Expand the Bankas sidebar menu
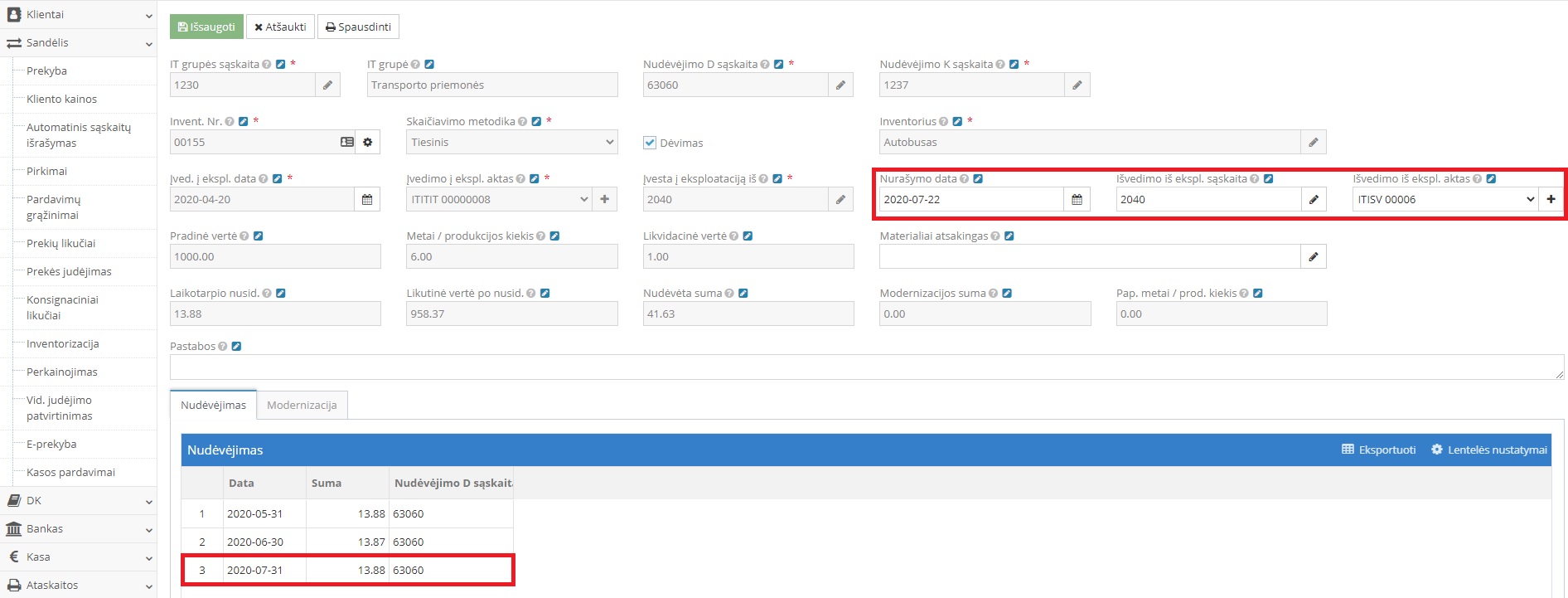 coord(78,529)
